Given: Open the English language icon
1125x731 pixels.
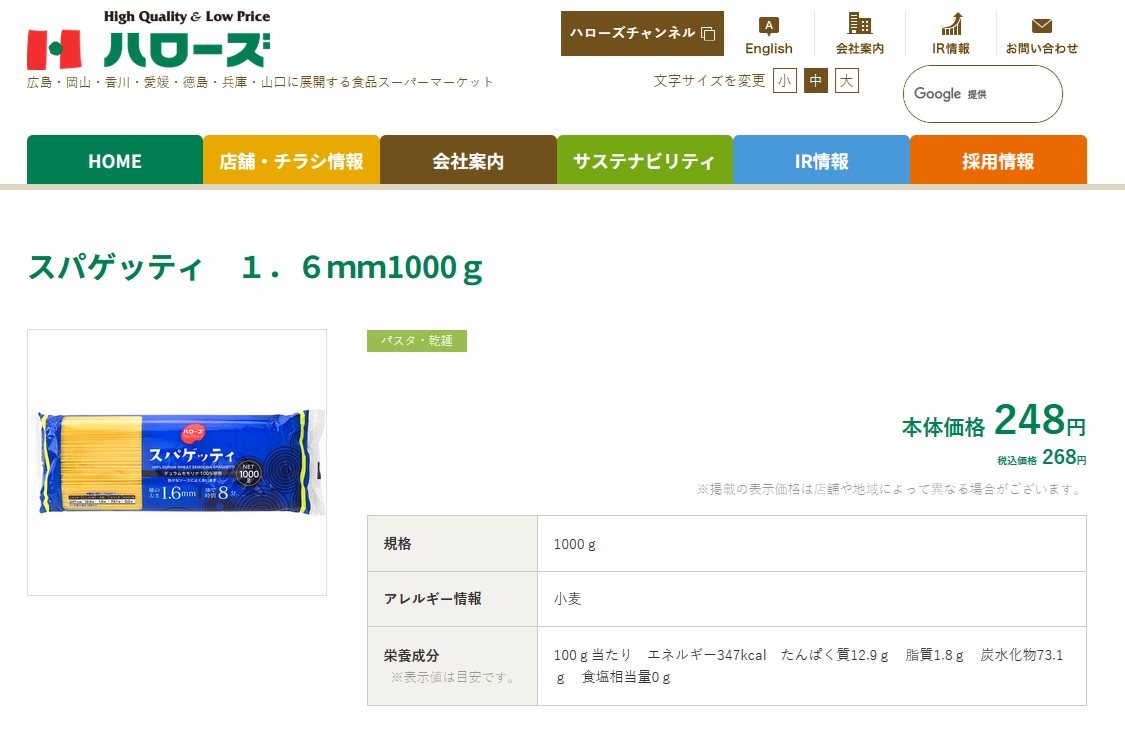Looking at the screenshot, I should pyautogui.click(x=768, y=27).
